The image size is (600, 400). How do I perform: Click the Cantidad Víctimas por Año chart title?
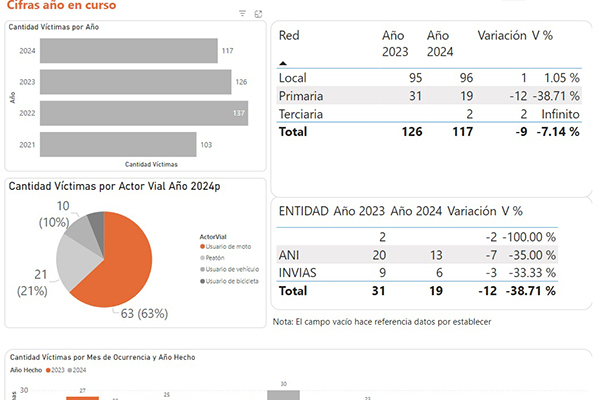pos(54,27)
